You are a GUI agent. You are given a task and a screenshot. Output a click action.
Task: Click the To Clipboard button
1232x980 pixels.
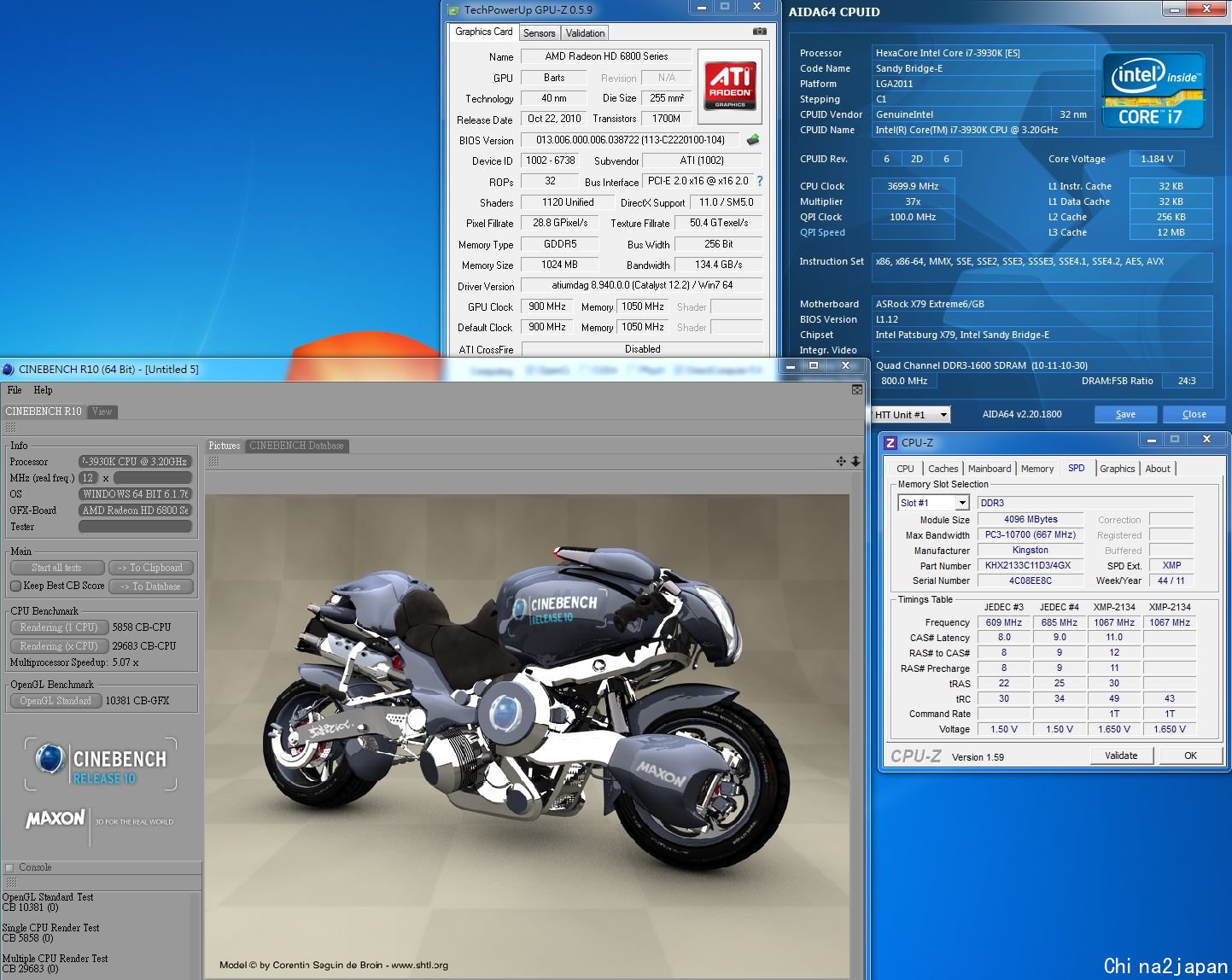(151, 568)
